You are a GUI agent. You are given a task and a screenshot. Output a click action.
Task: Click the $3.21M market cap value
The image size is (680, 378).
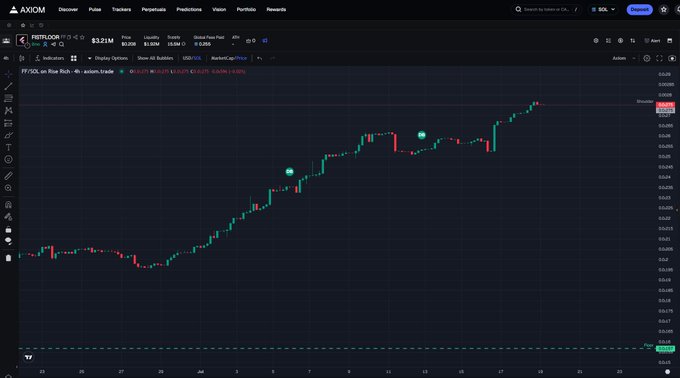[x=102, y=41]
